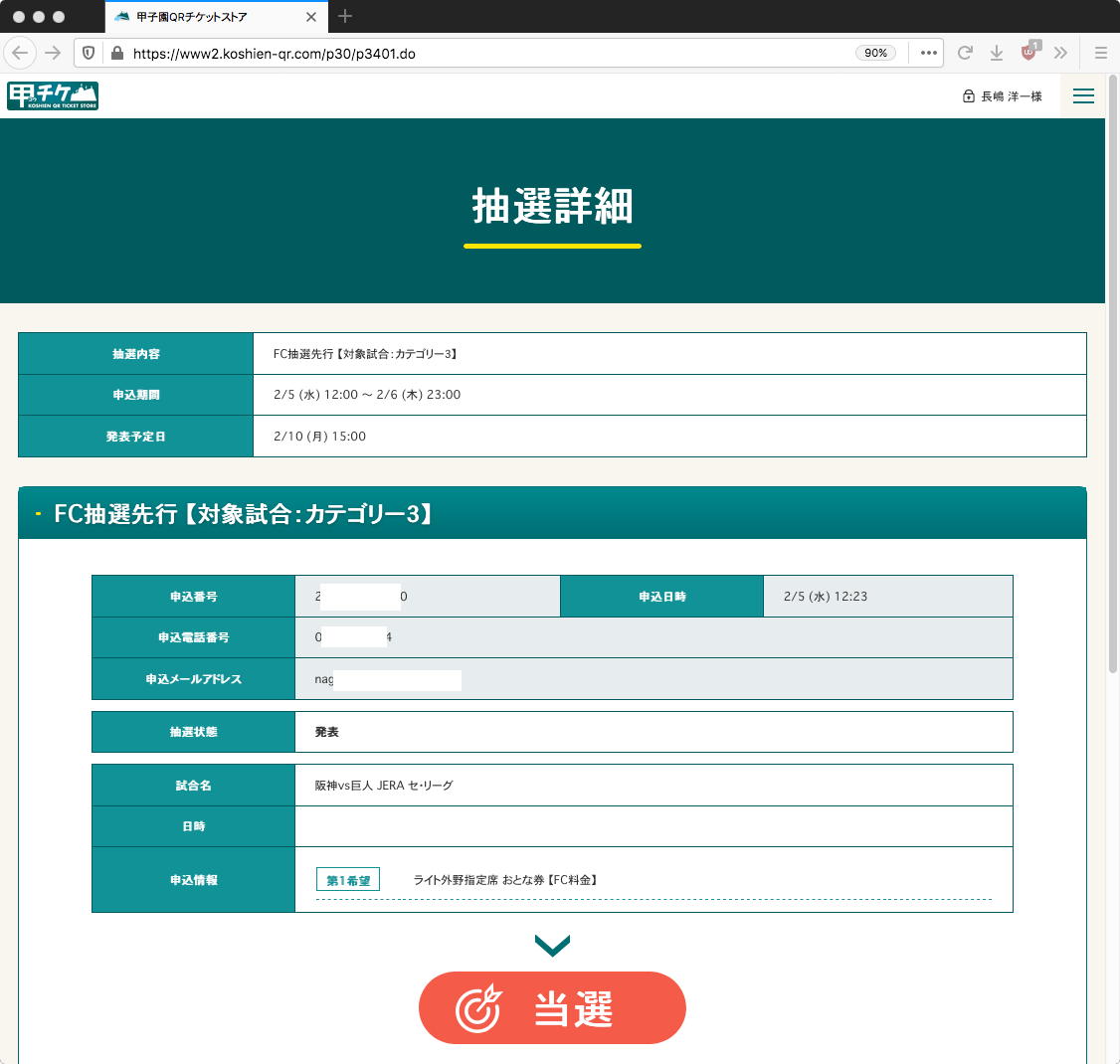Viewport: 1120px width, 1064px height.
Task: View site security lock info
Action: click(117, 53)
